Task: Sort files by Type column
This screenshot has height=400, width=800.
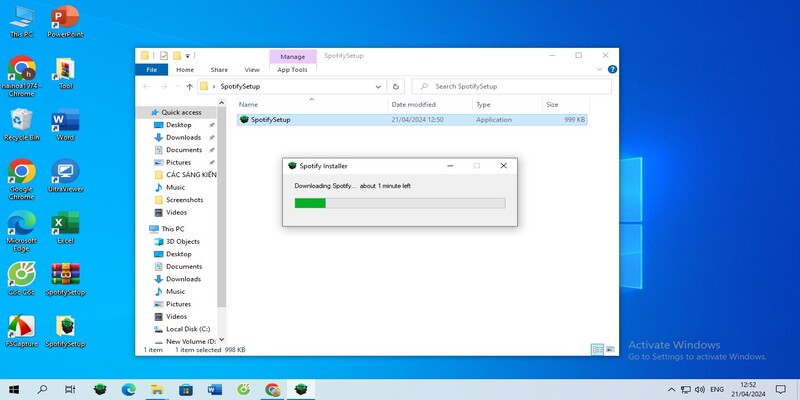Action: pos(507,105)
